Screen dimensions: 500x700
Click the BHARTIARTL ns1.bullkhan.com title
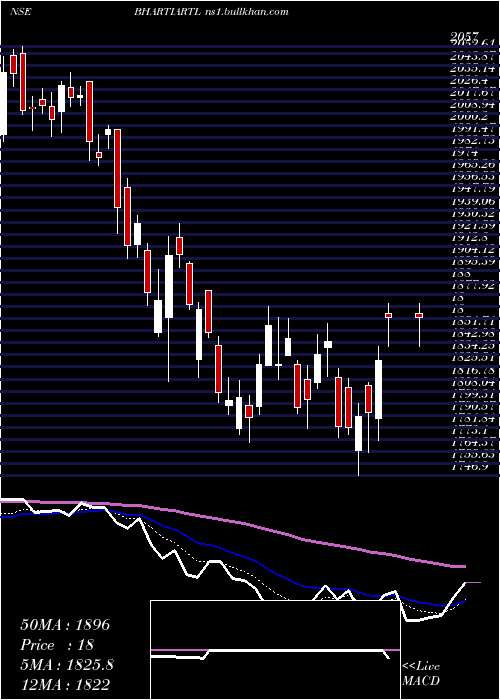click(x=211, y=12)
